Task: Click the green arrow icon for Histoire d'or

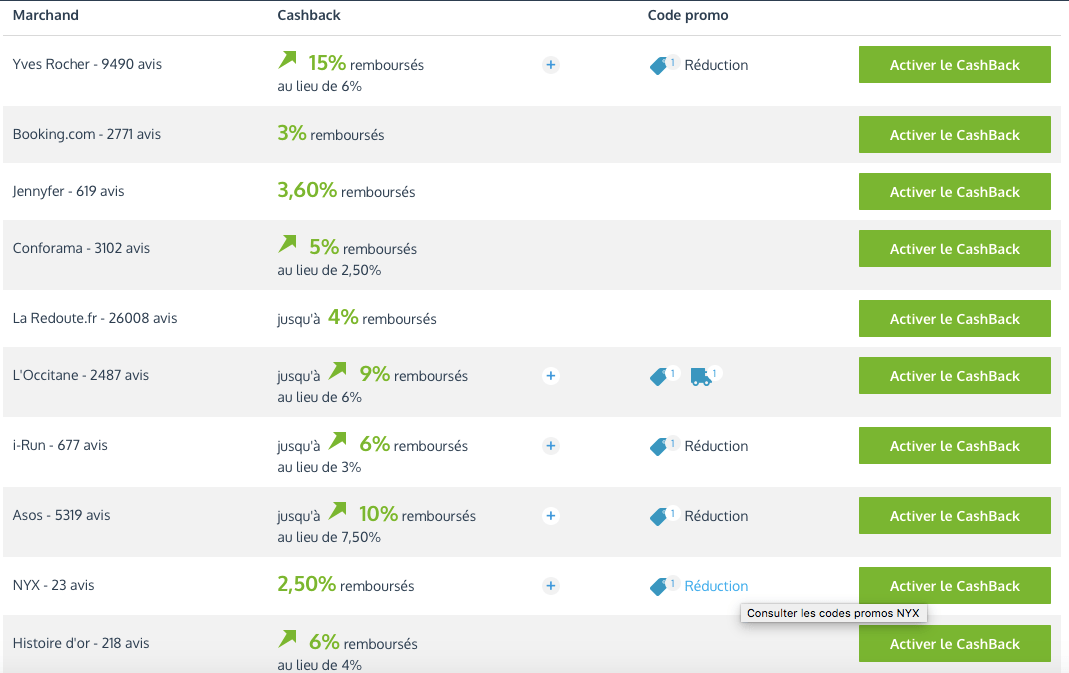Action: [x=288, y=638]
